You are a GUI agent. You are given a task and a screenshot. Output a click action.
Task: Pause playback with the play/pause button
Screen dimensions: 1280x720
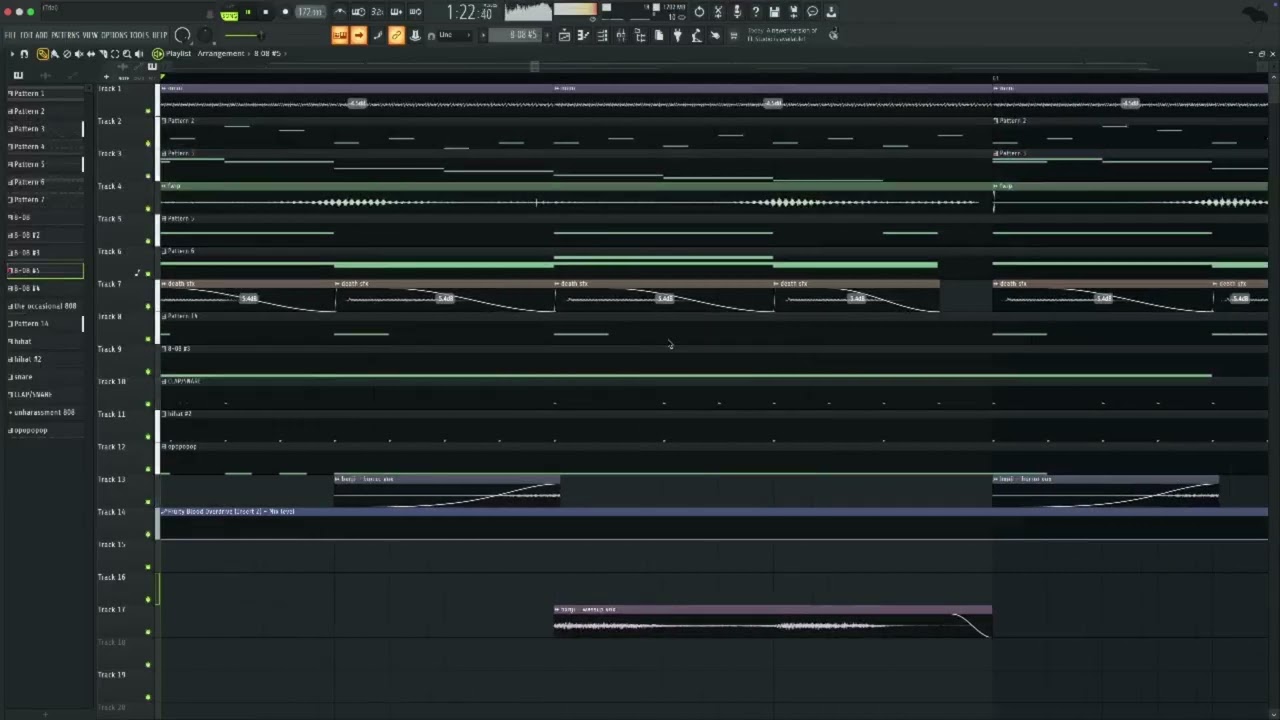click(x=248, y=12)
